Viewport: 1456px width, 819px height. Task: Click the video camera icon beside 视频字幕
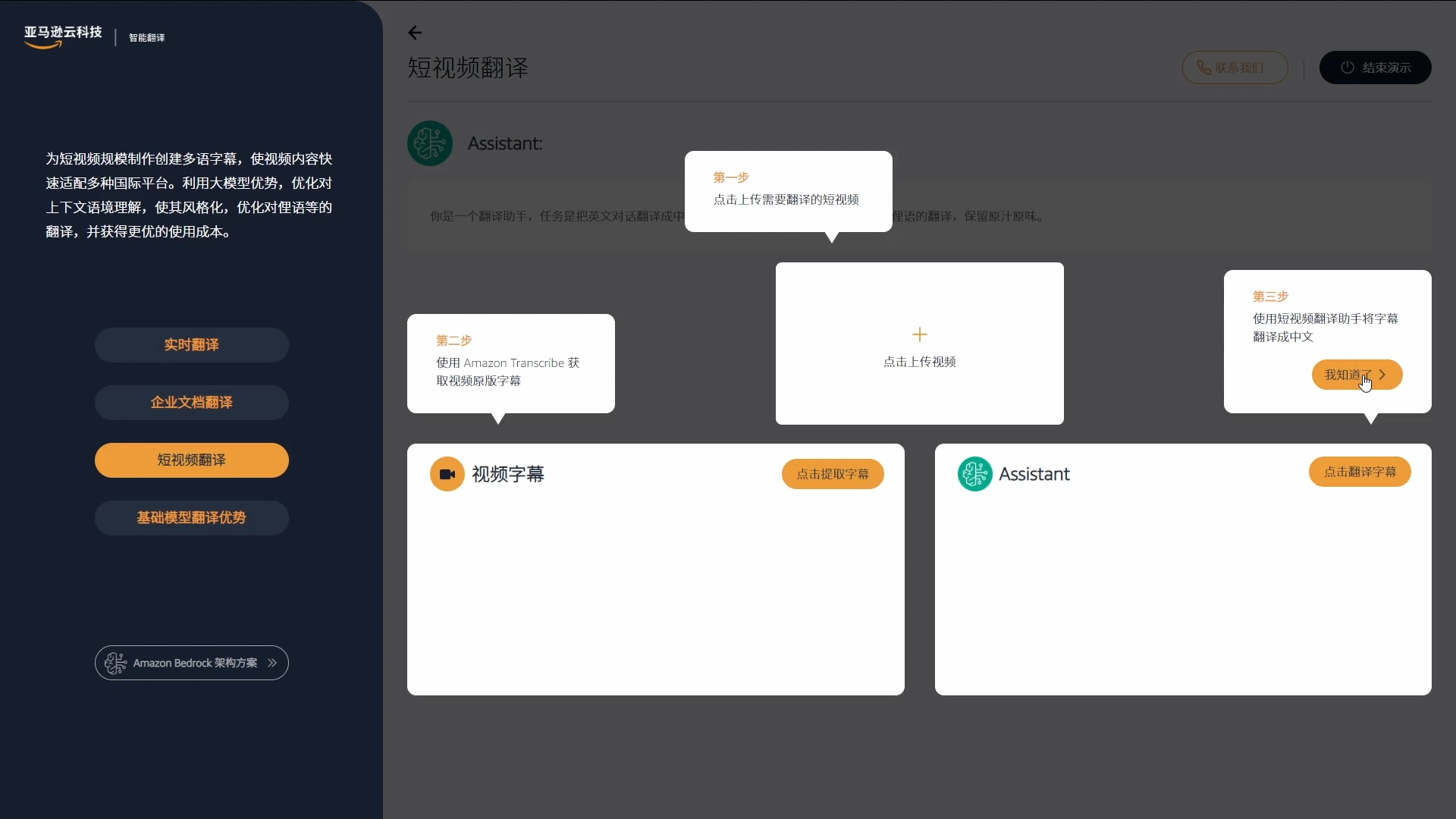pos(447,474)
